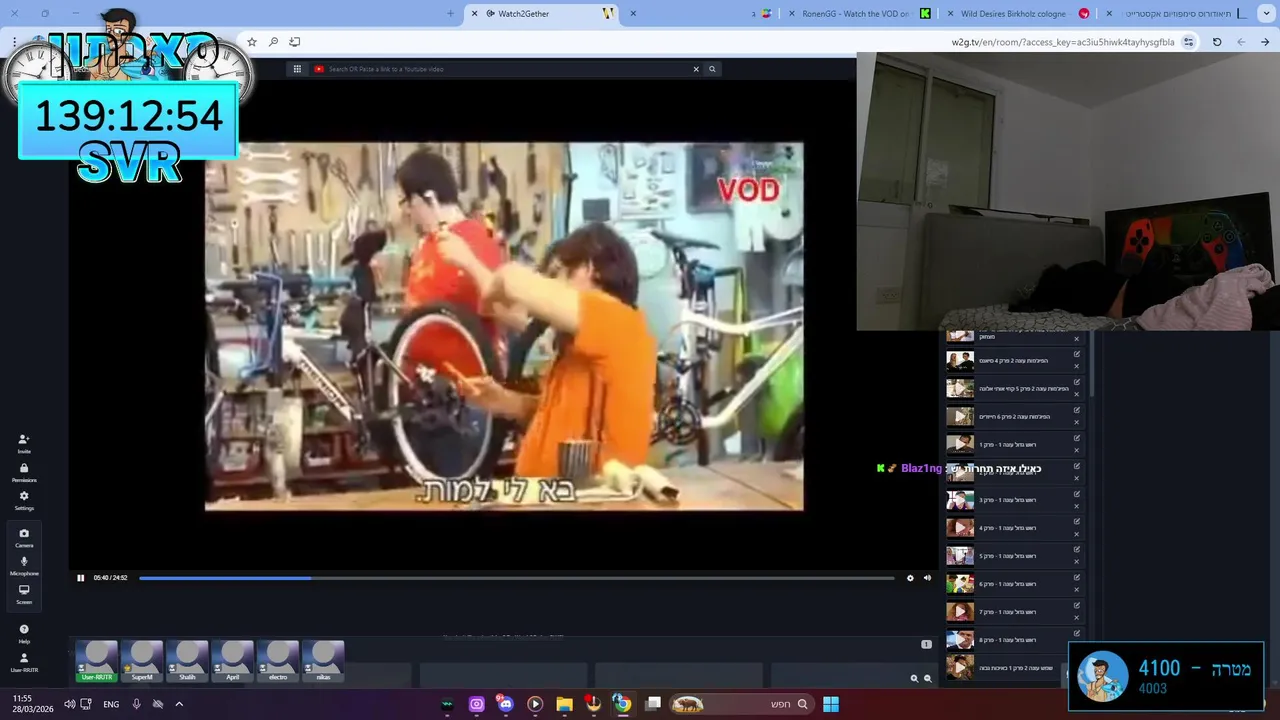Image resolution: width=1280 pixels, height=720 pixels.
Task: Play playlist item 'ראש גדול עונה 1 - פרק 1'
Action: (960, 444)
